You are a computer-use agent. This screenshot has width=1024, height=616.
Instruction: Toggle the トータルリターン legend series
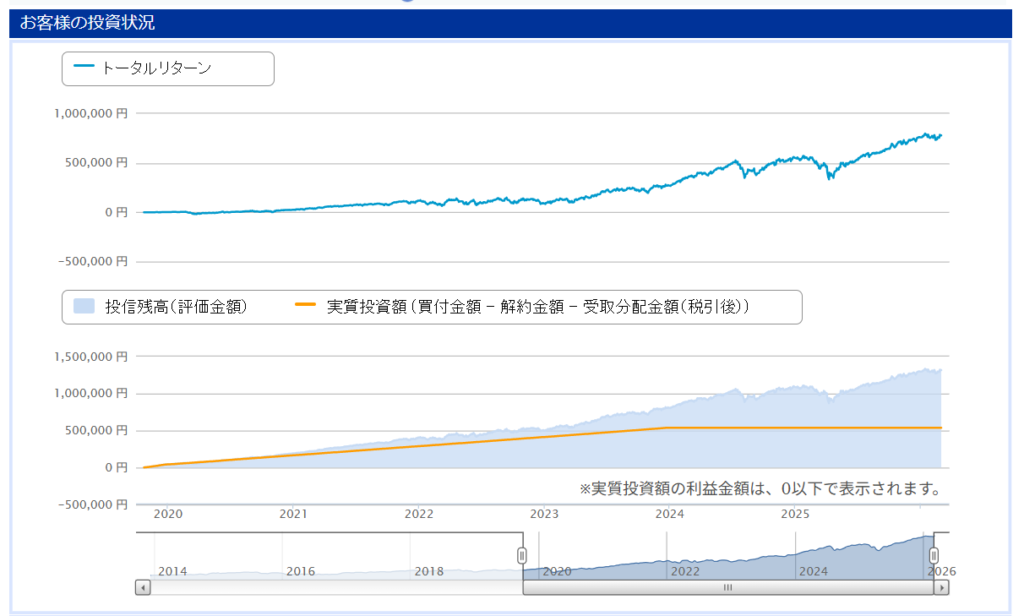(171, 68)
